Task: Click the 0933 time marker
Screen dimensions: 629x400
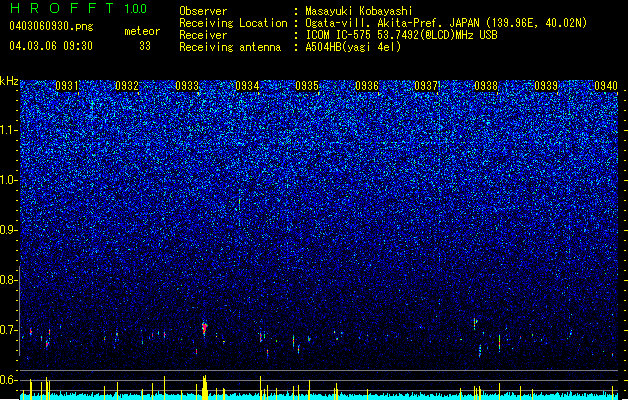Action: [187, 86]
